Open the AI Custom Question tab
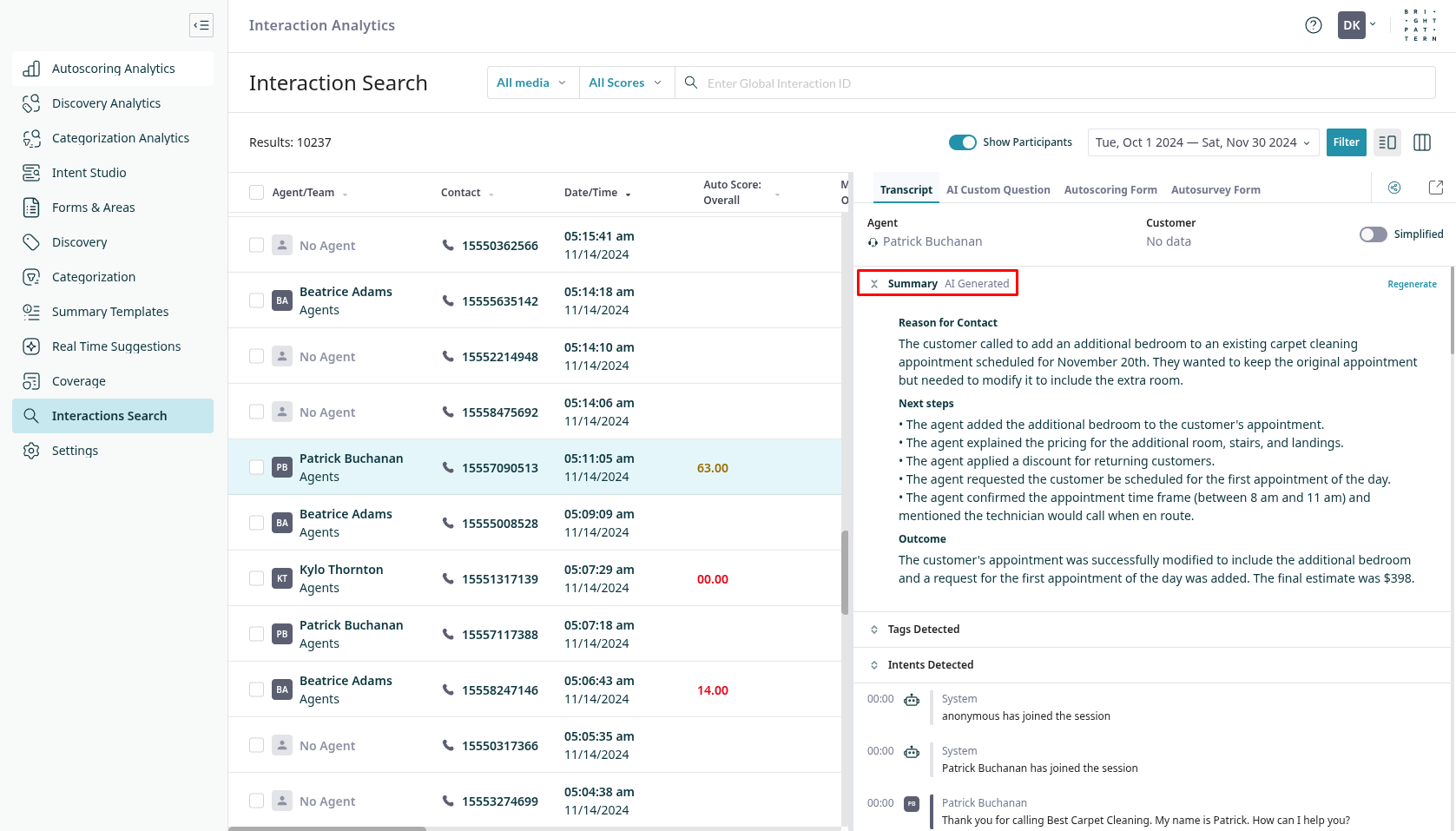Image resolution: width=1456 pixels, height=831 pixels. (998, 190)
